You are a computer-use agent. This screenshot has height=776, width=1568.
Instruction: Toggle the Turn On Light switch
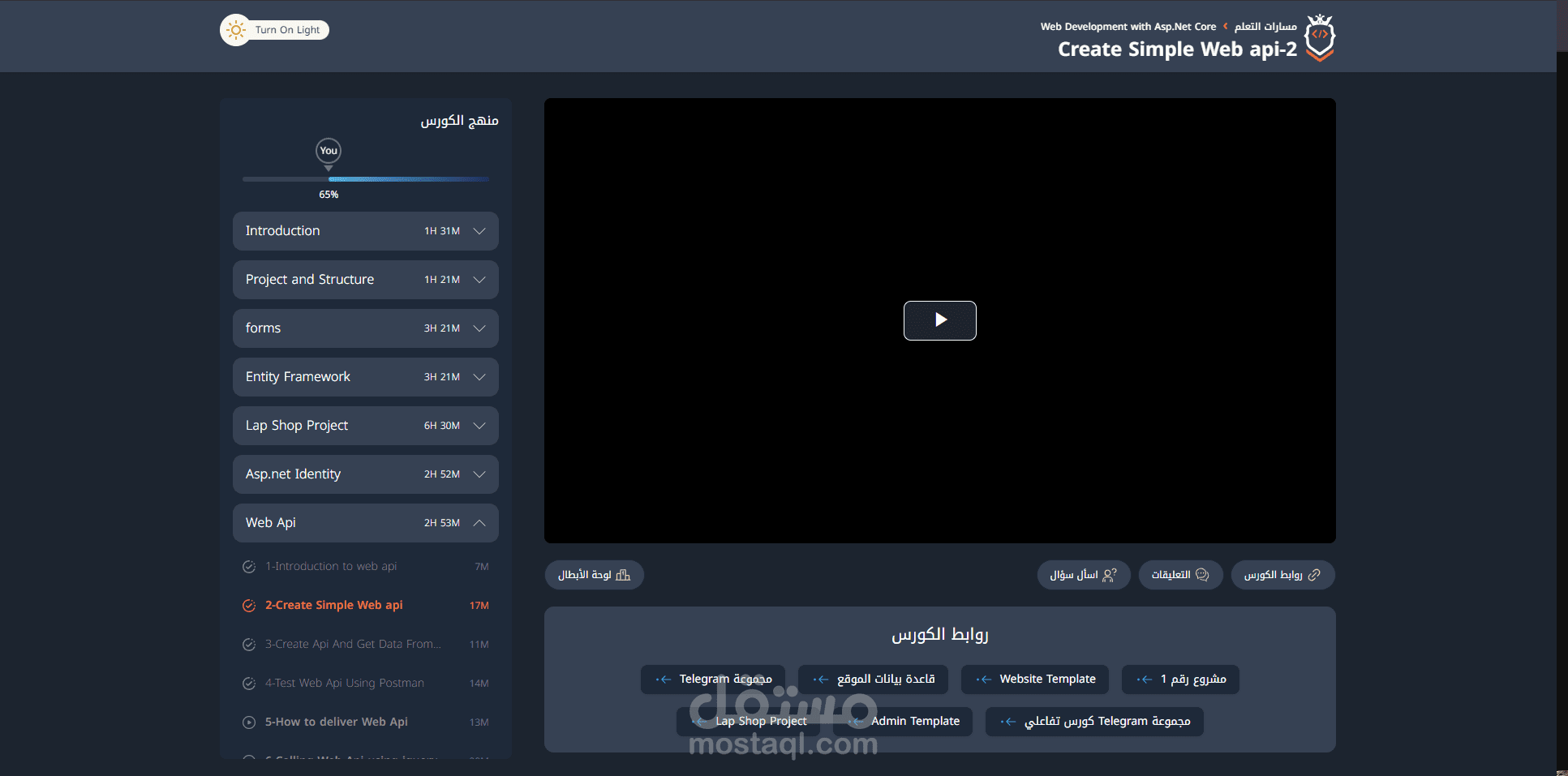[x=275, y=30]
